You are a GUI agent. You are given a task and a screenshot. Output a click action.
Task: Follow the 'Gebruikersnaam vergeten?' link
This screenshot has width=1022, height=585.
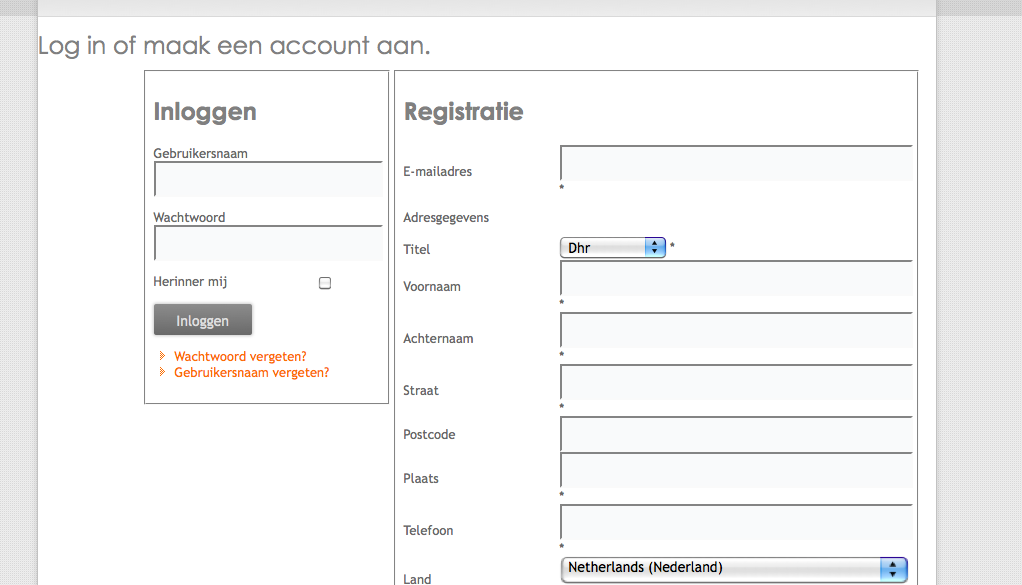pos(251,372)
